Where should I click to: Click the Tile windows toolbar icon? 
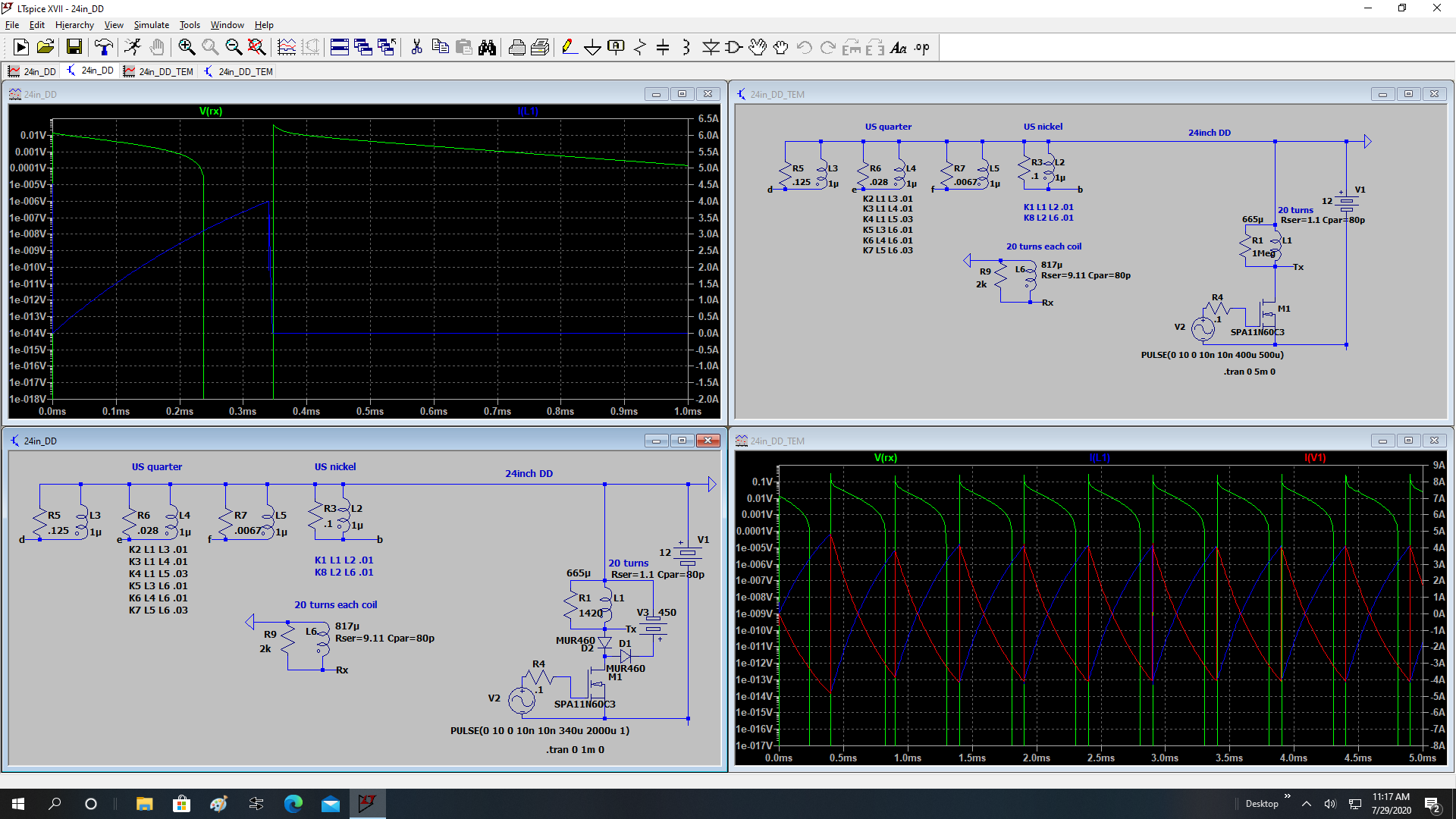tap(340, 47)
